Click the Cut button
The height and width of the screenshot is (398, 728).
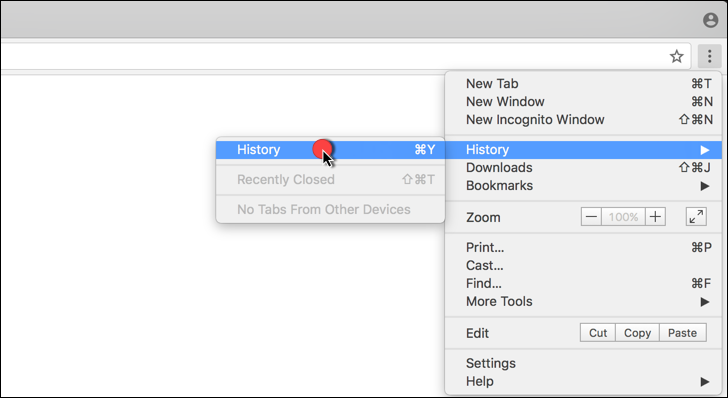coord(598,333)
